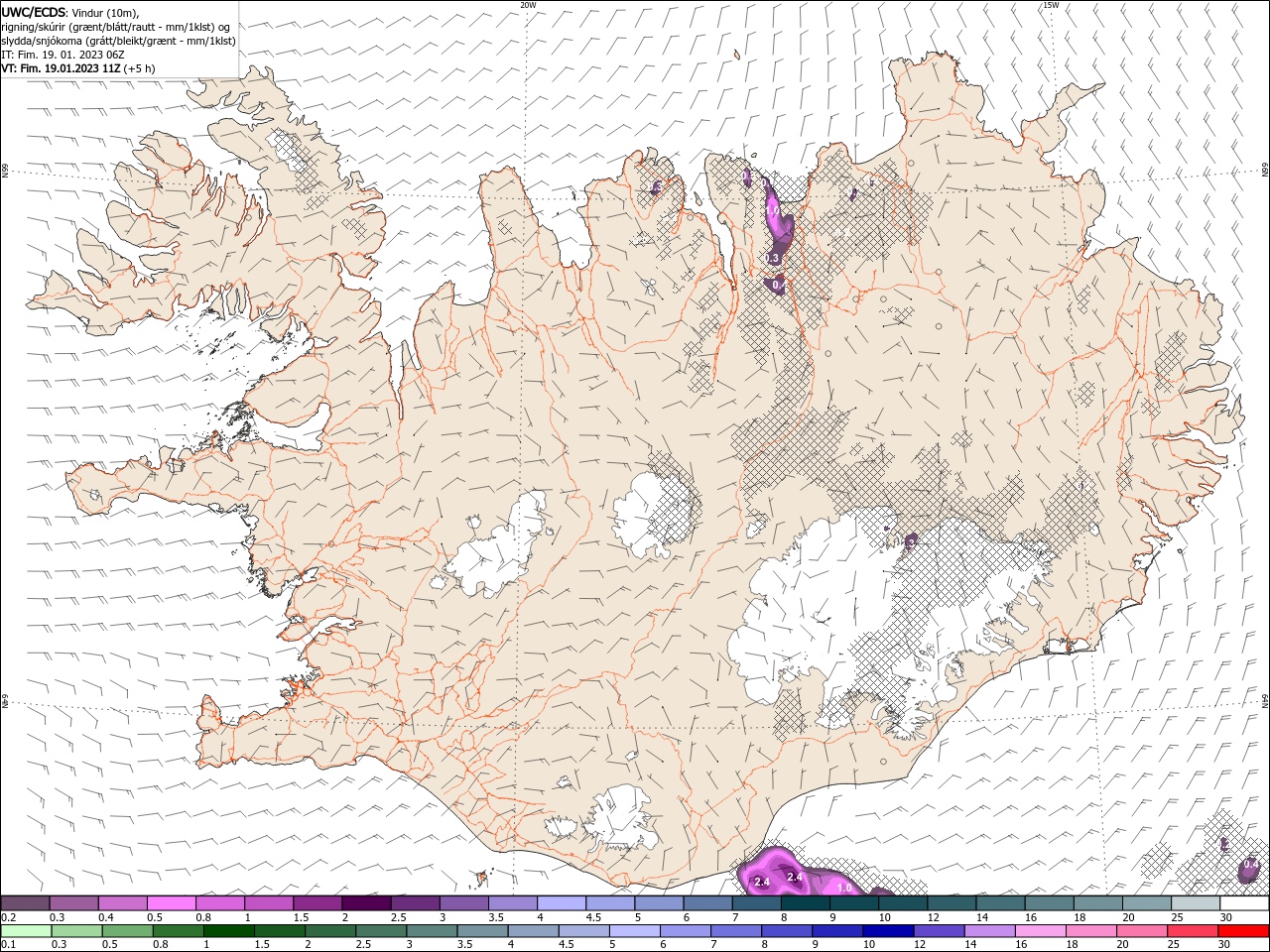Click the UWC/ECDS title in the map header
Screen dimensions: 1270x952
[x=34, y=12]
